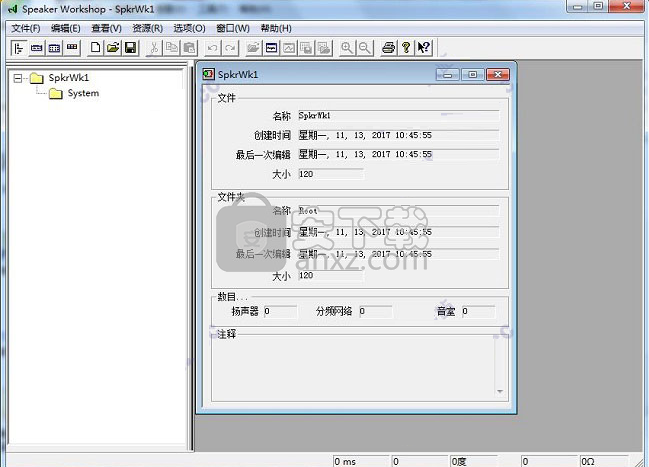Minimize the Speaker Workshop main window
649x467 pixels.
pyautogui.click(x=577, y=6)
